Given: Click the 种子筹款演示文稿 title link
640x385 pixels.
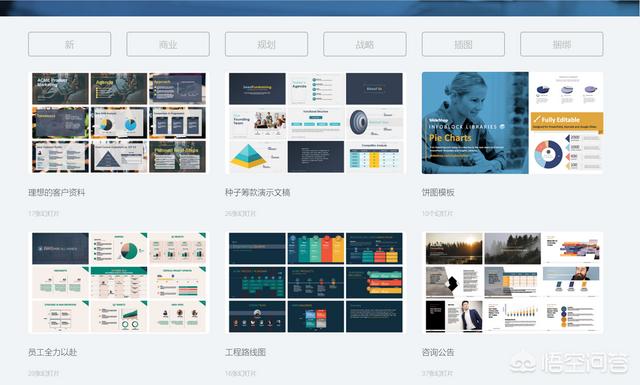Looking at the screenshot, I should coord(258,192).
